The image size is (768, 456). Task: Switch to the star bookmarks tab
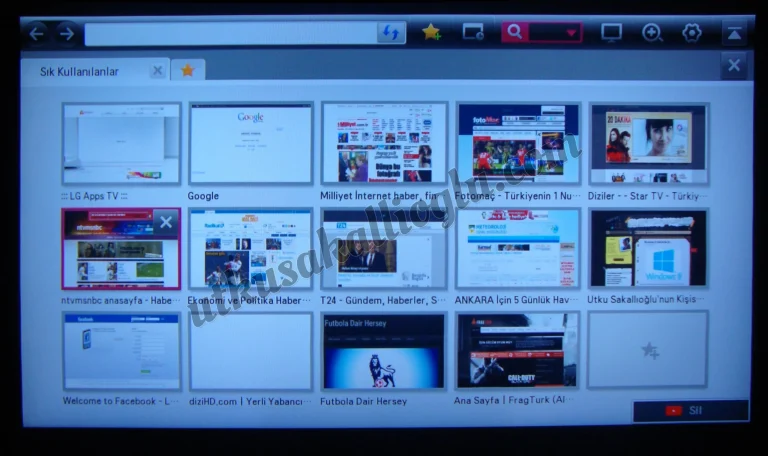pyautogui.click(x=188, y=71)
